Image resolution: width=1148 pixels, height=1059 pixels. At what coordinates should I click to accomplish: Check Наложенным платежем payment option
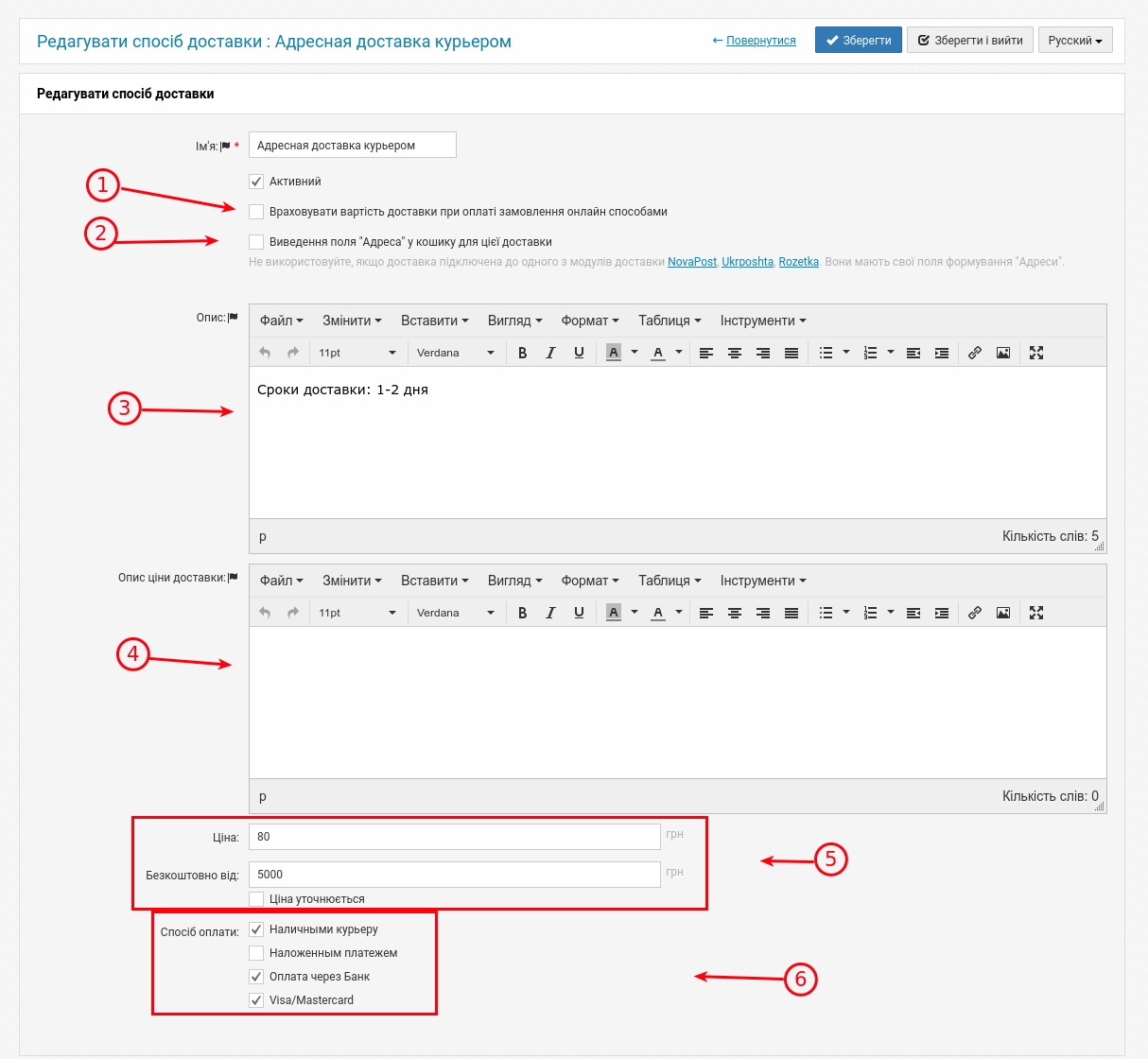point(256,953)
